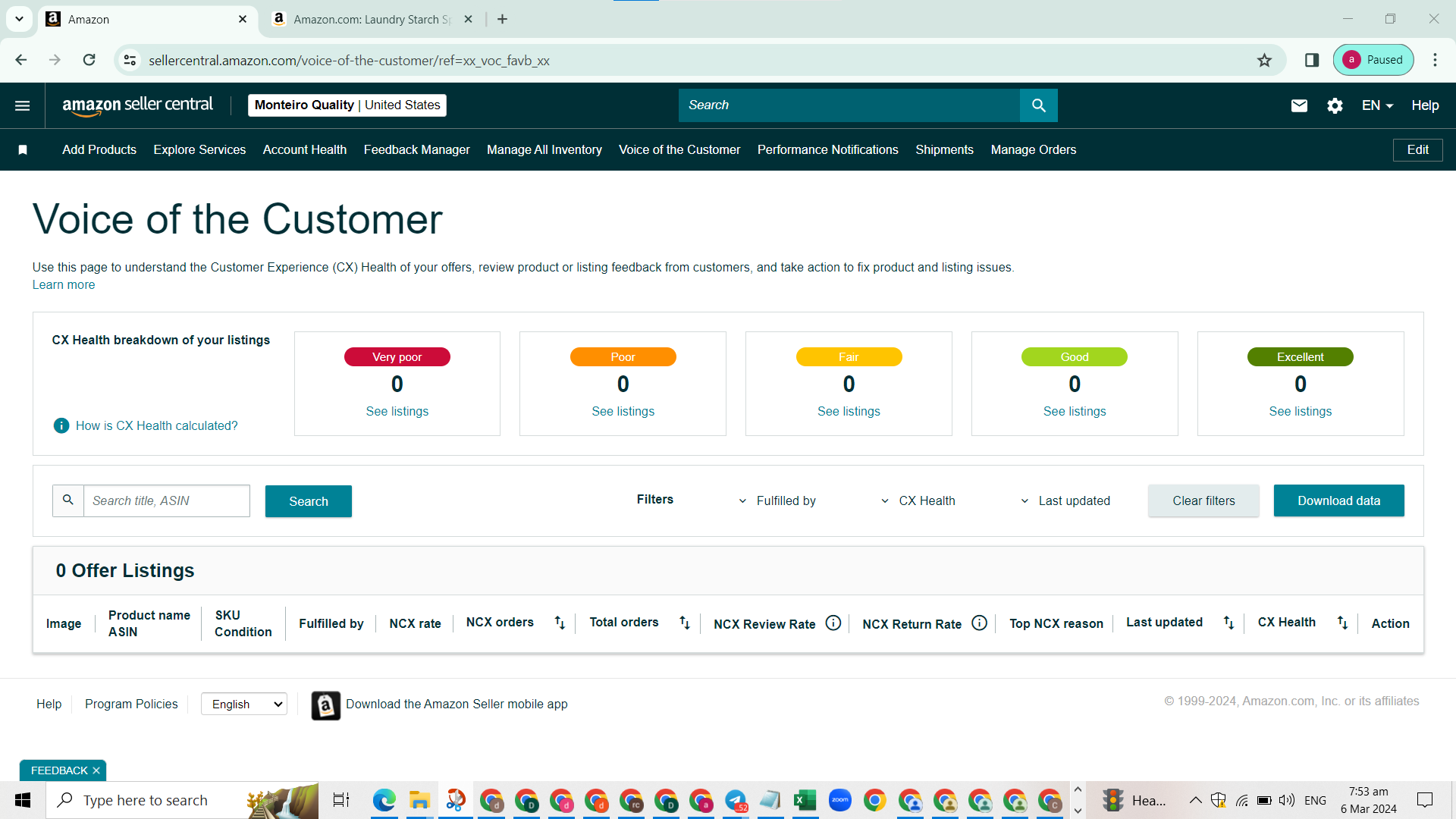The height and width of the screenshot is (819, 1456).
Task: Open the Windows notification center
Action: [1425, 800]
